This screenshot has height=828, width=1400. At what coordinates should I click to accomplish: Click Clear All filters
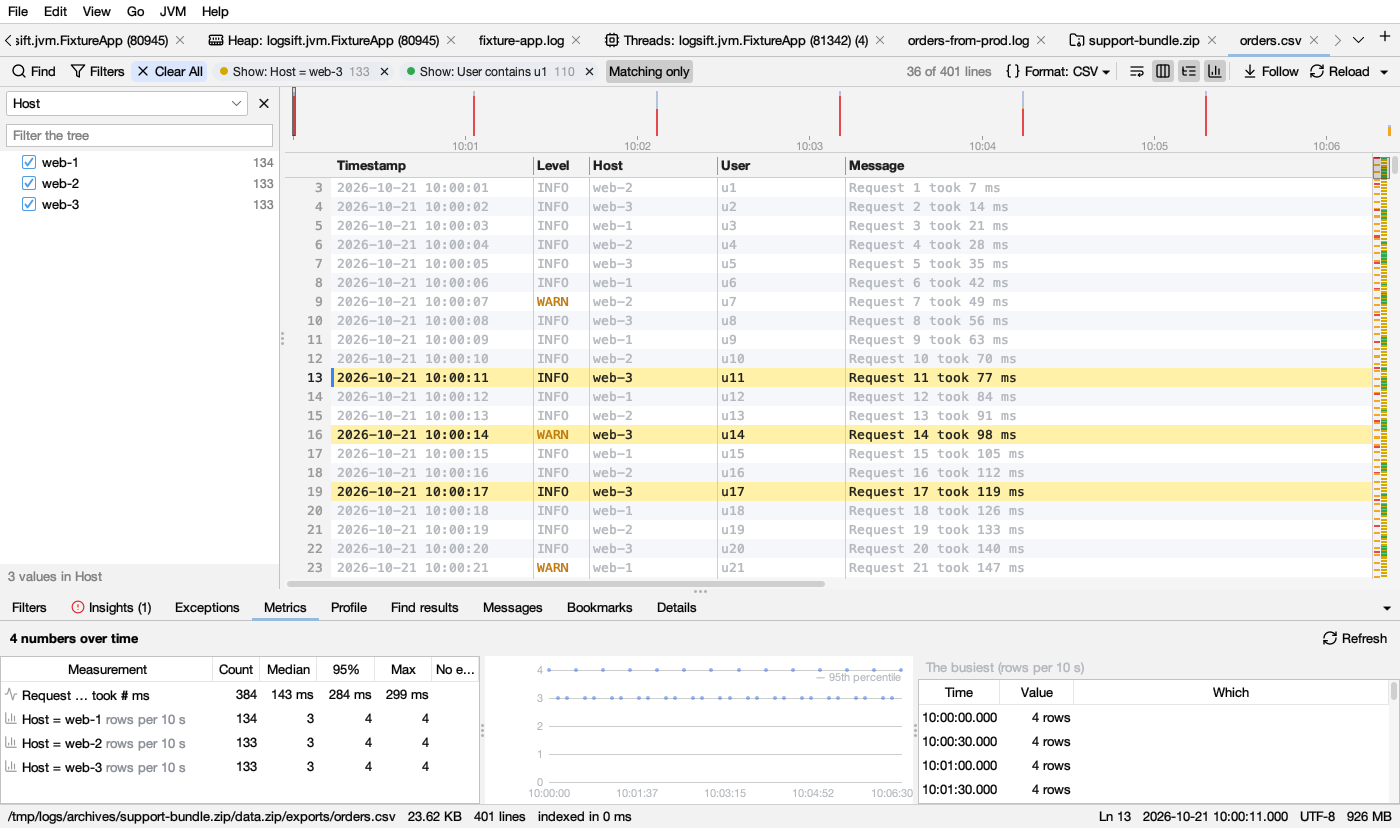[x=169, y=72]
